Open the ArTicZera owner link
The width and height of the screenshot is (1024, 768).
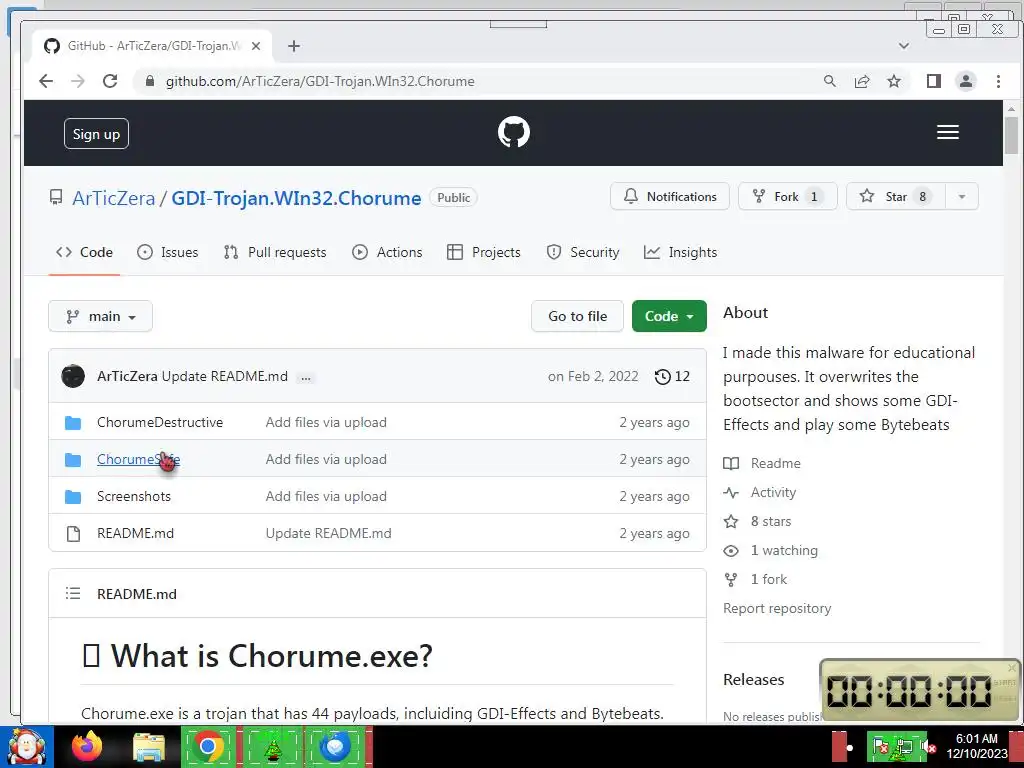pyautogui.click(x=114, y=198)
